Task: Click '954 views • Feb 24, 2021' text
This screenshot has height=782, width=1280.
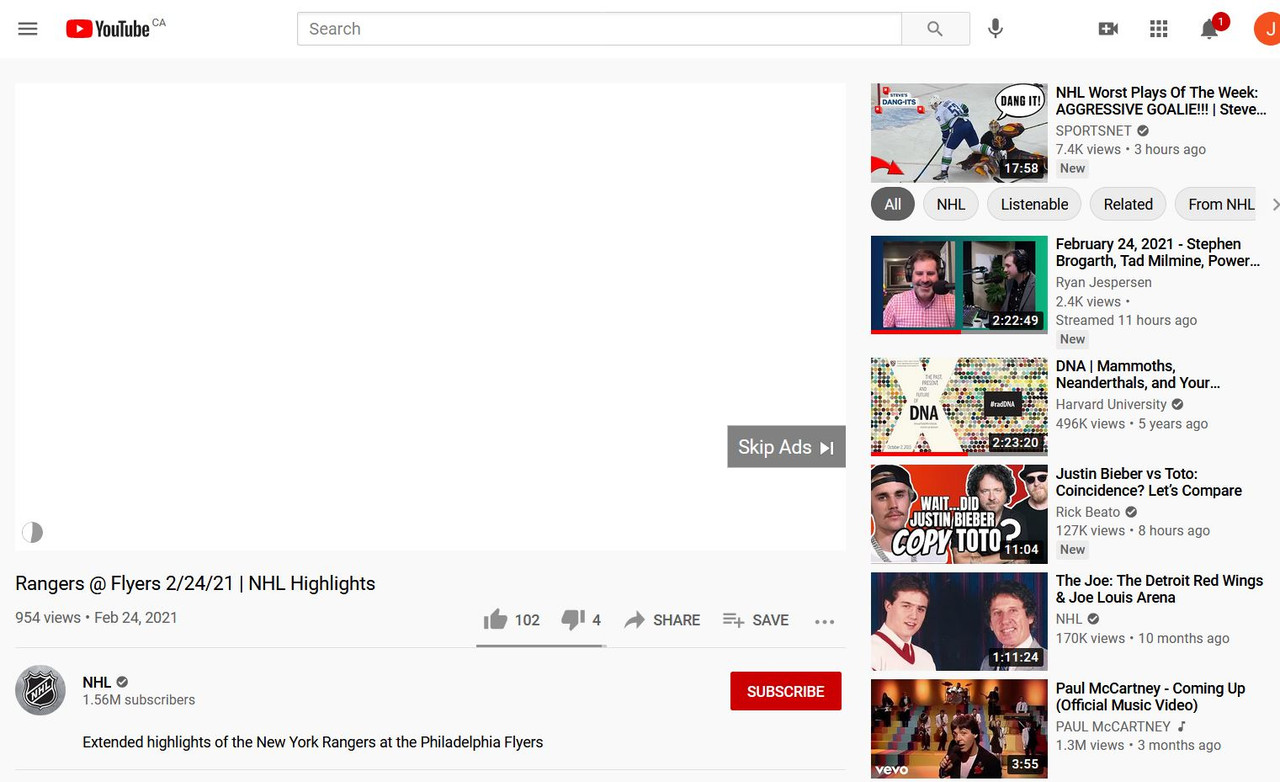Action: click(96, 618)
